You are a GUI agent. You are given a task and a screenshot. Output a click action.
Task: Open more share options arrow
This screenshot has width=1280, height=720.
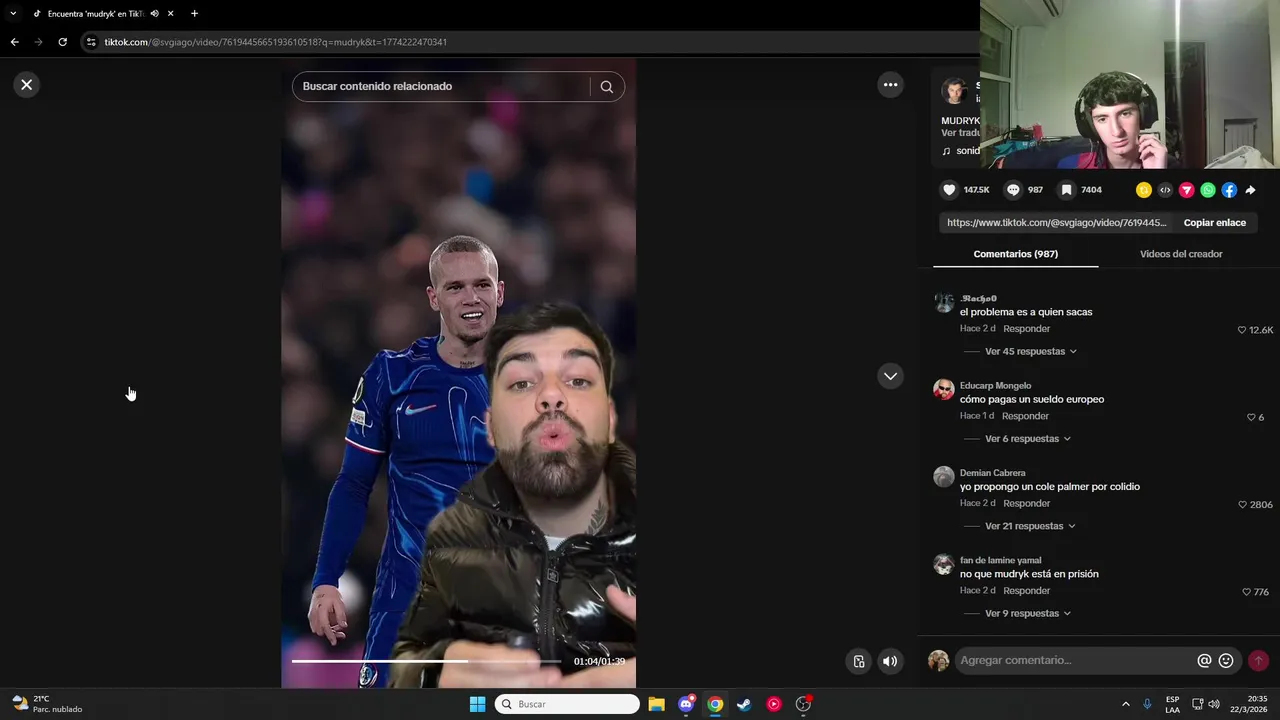pos(1250,190)
